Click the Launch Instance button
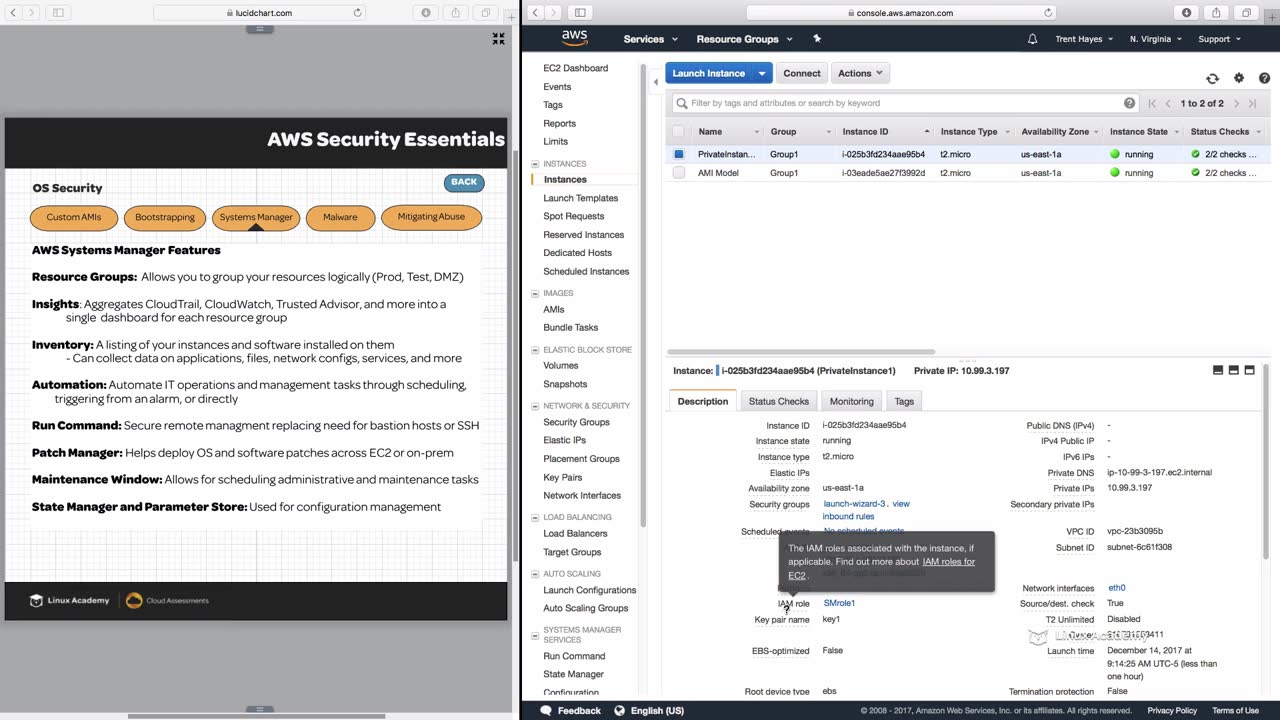This screenshot has height=720, width=1280. (x=709, y=73)
